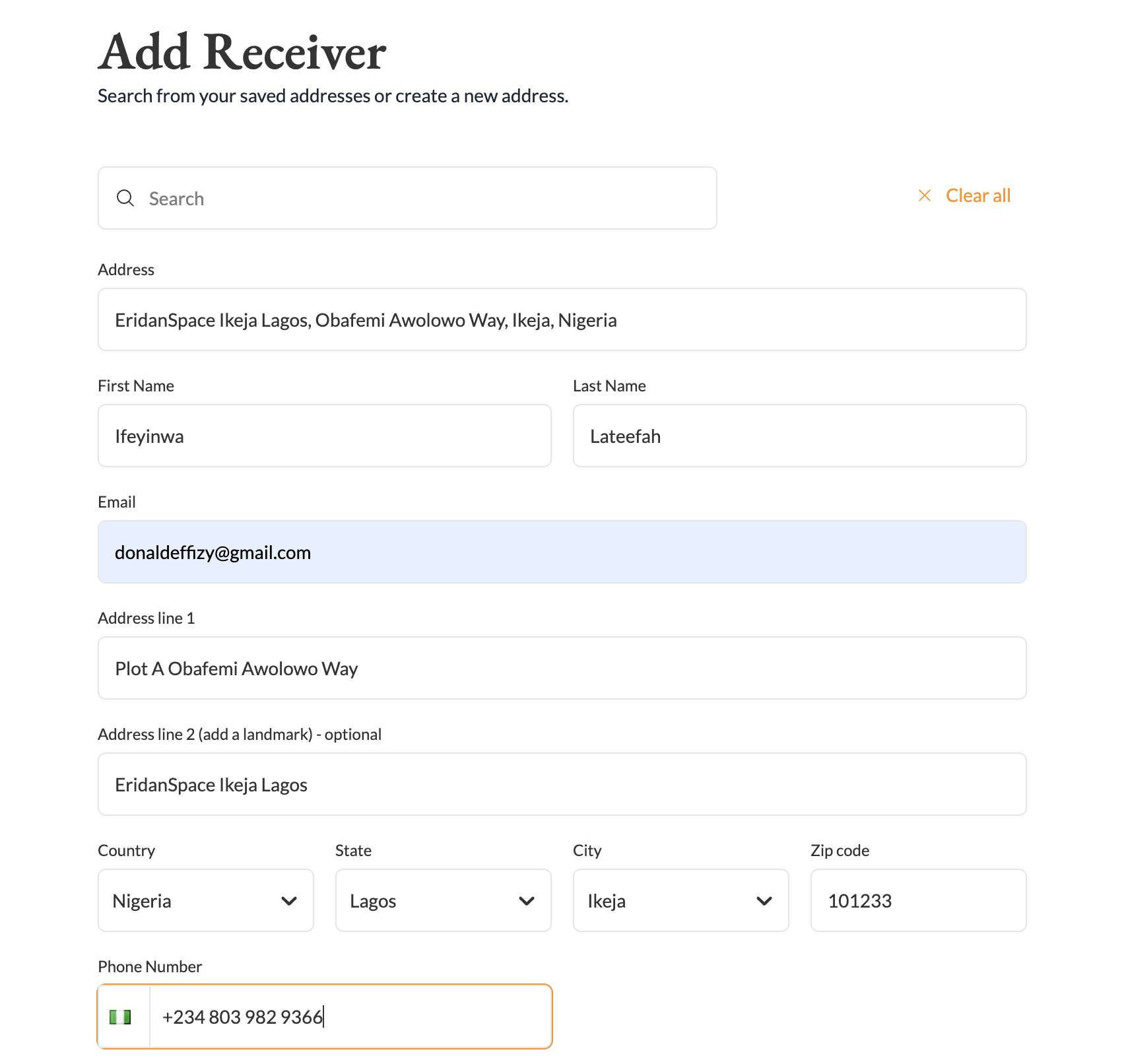The width and height of the screenshot is (1126, 1064).
Task: Click the 'Address line 2 (add a landmark) - optional' label
Action: click(240, 734)
